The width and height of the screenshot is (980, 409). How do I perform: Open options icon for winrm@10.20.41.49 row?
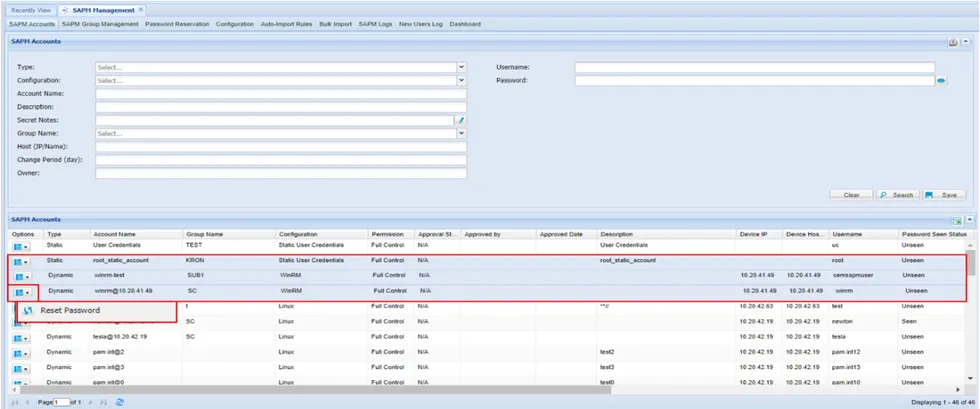click(x=21, y=292)
